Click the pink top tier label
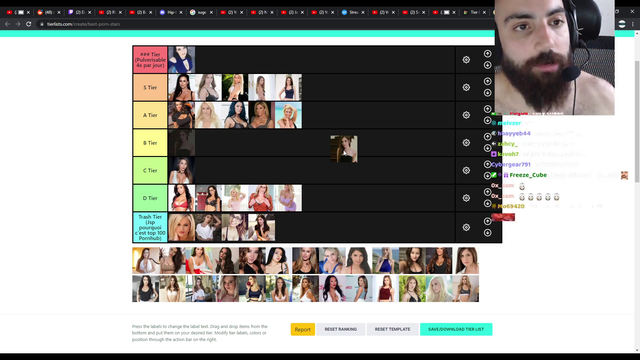Image resolution: width=640 pixels, height=360 pixels. click(x=150, y=60)
